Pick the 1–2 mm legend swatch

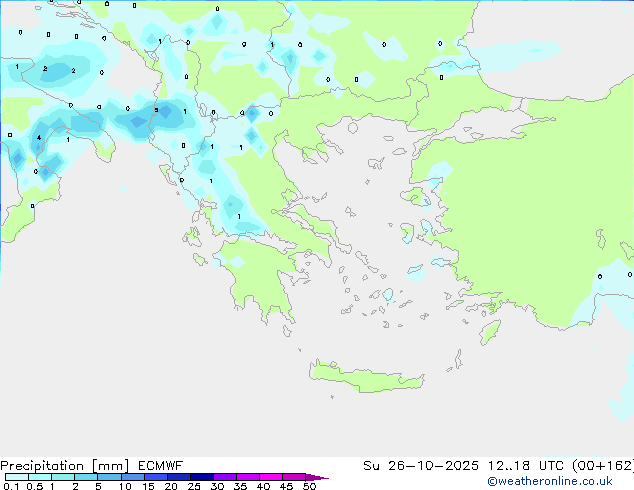click(63, 477)
